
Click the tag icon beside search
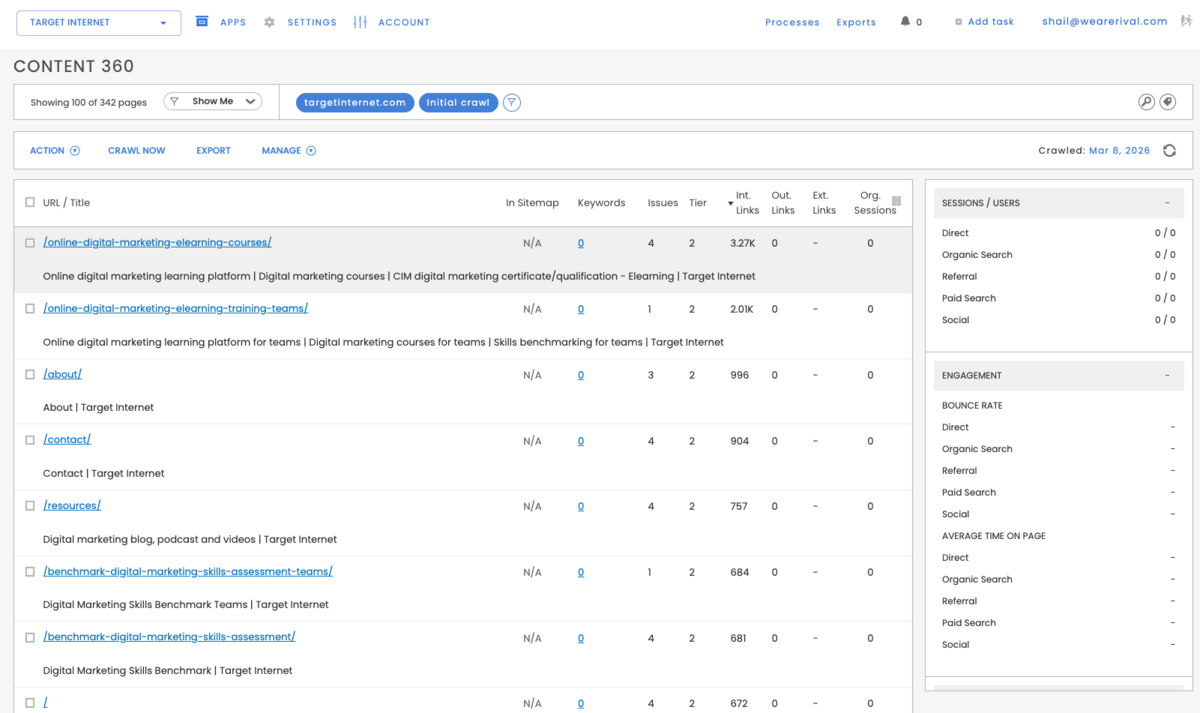1167,102
